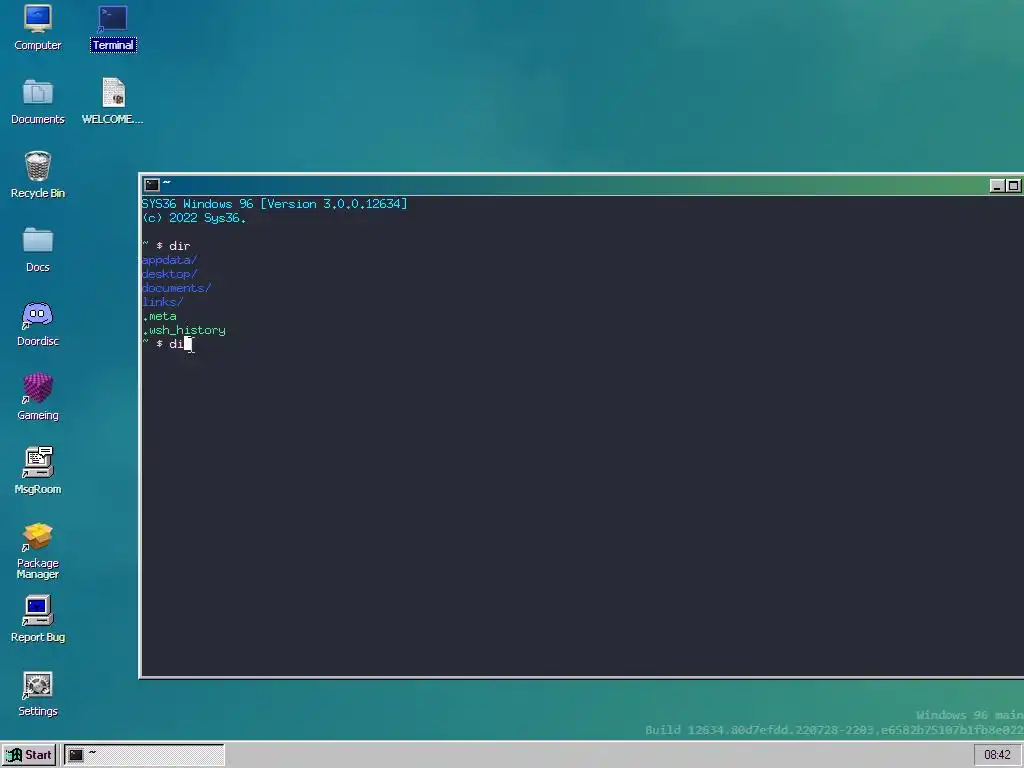Click the Start button

coord(29,755)
